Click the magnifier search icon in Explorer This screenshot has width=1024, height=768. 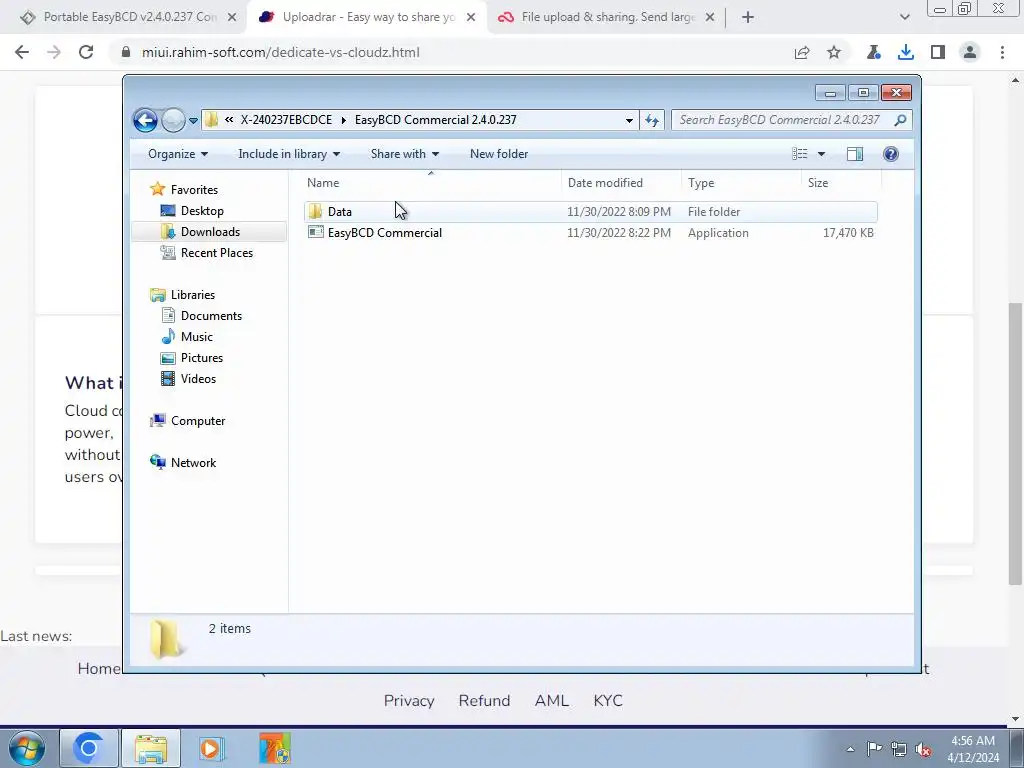click(901, 120)
